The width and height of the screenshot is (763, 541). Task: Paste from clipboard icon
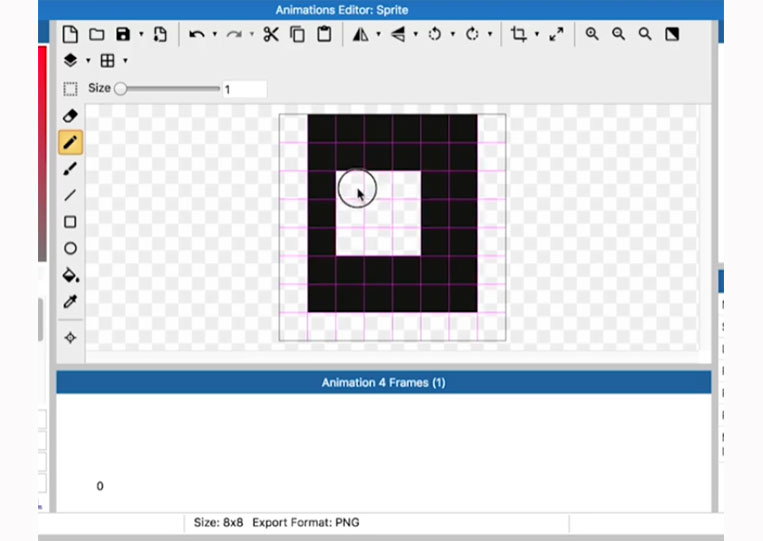324,34
